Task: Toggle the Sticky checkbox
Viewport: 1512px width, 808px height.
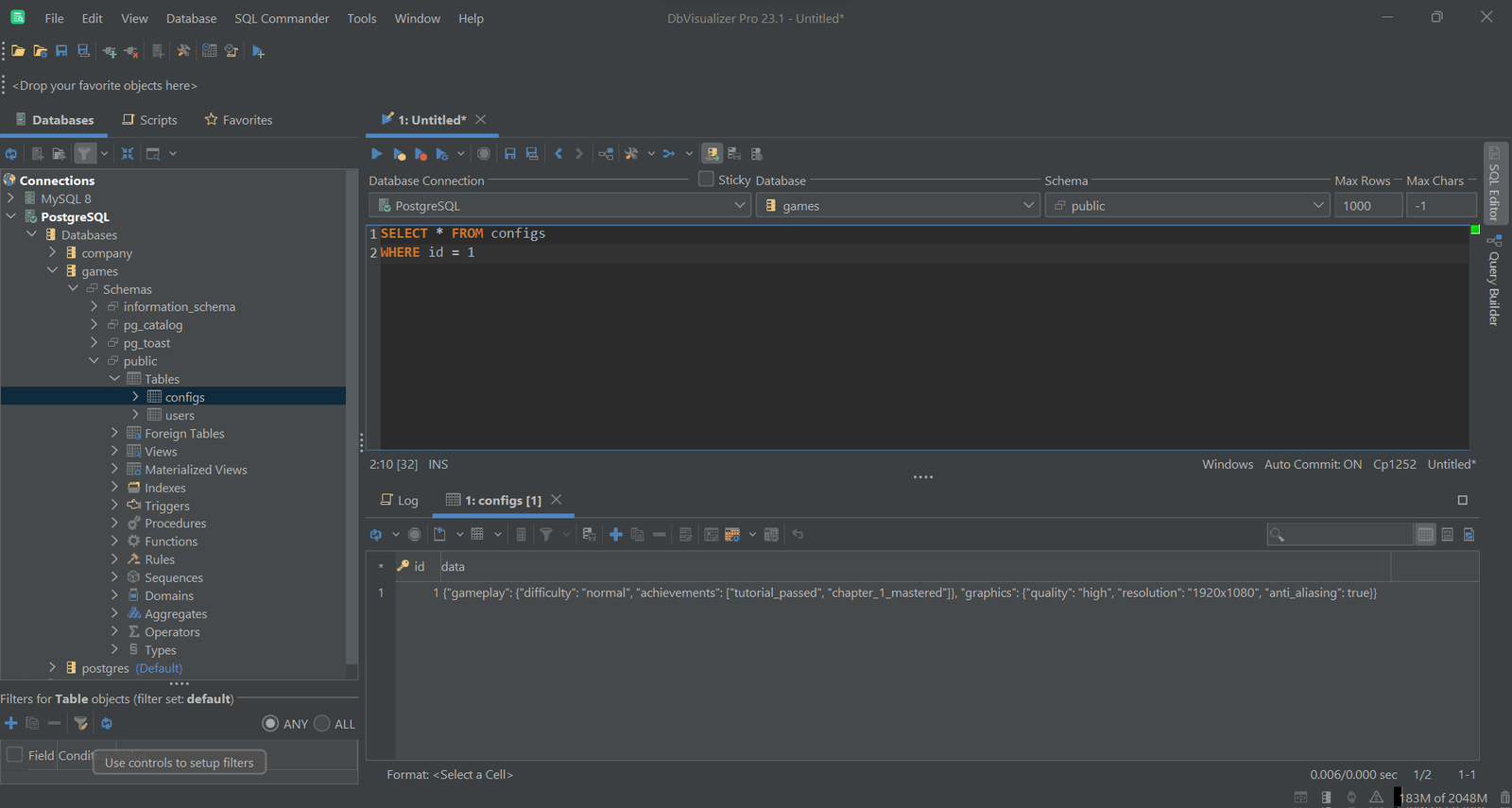Action: (706, 179)
